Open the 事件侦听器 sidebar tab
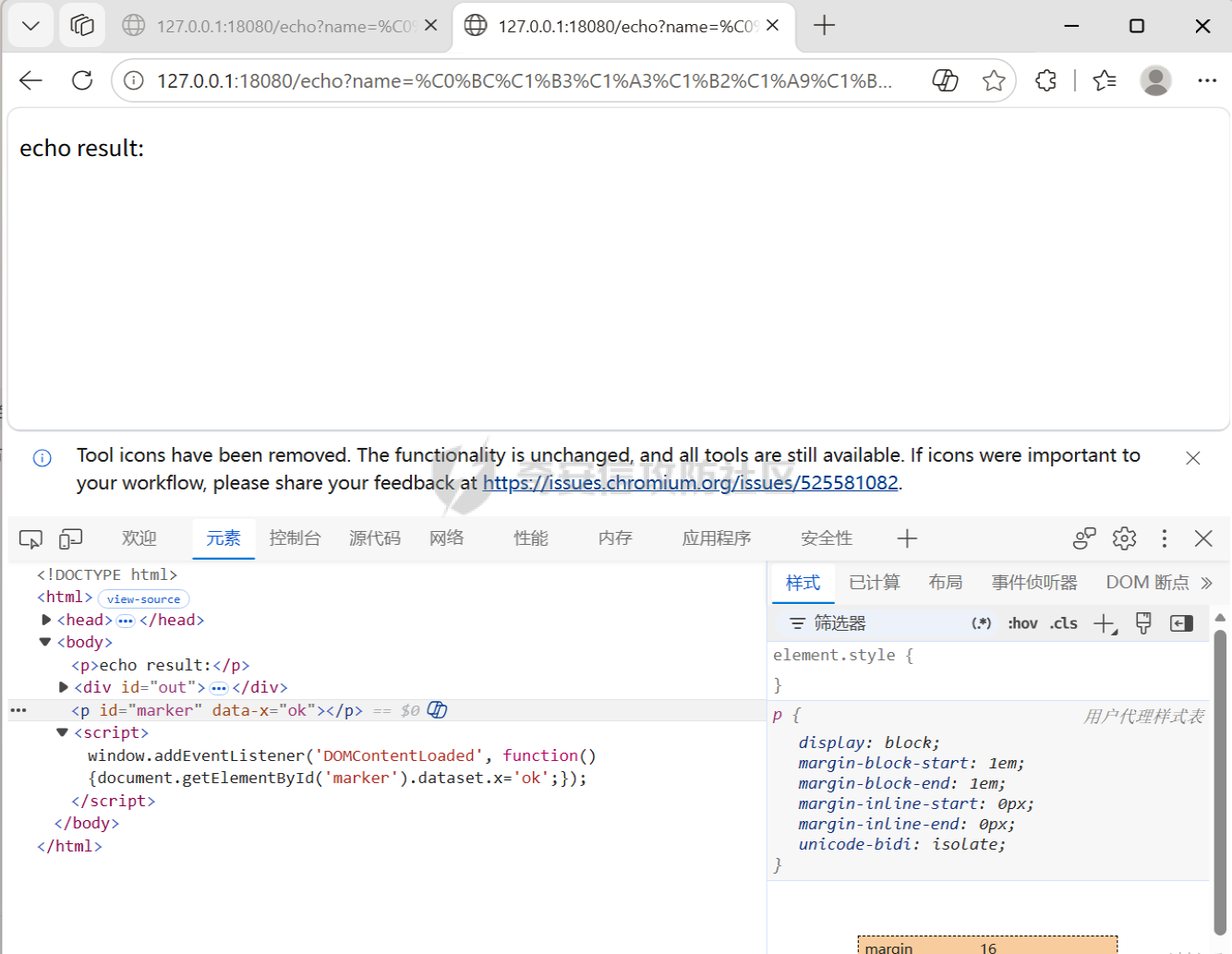The height and width of the screenshot is (954, 1232). pyautogui.click(x=1034, y=583)
